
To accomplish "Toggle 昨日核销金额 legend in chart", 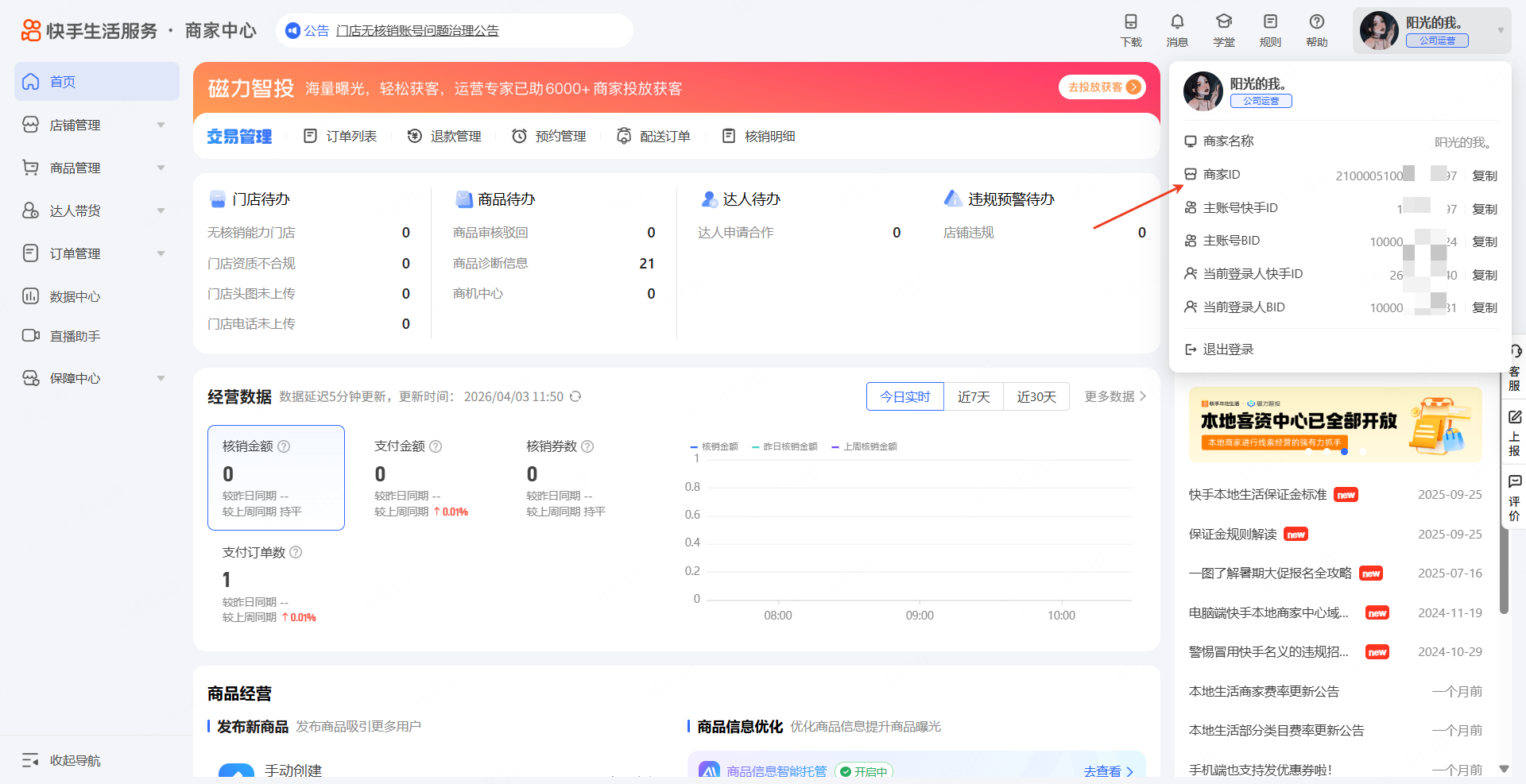I will (x=784, y=446).
